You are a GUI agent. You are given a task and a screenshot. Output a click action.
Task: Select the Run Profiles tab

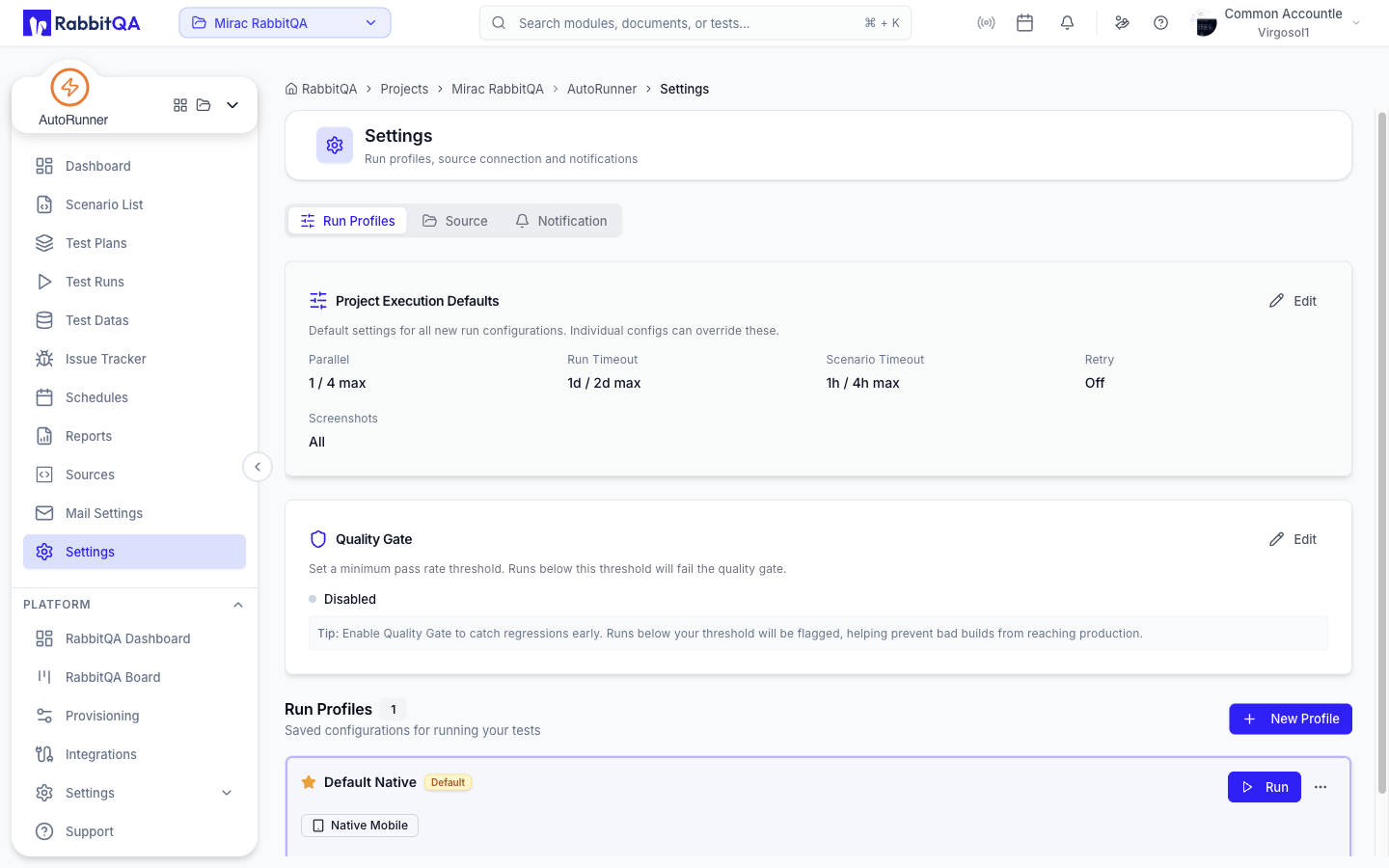click(x=347, y=221)
